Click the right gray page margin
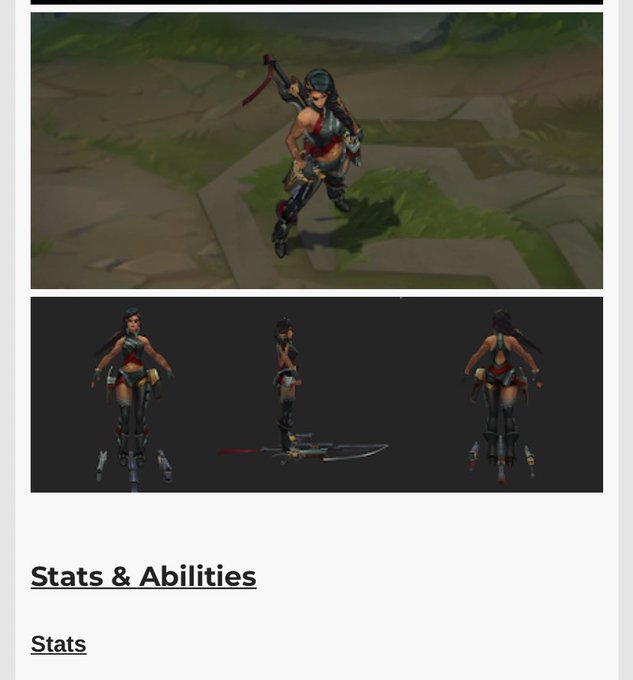This screenshot has width=633, height=680. (x=626, y=340)
